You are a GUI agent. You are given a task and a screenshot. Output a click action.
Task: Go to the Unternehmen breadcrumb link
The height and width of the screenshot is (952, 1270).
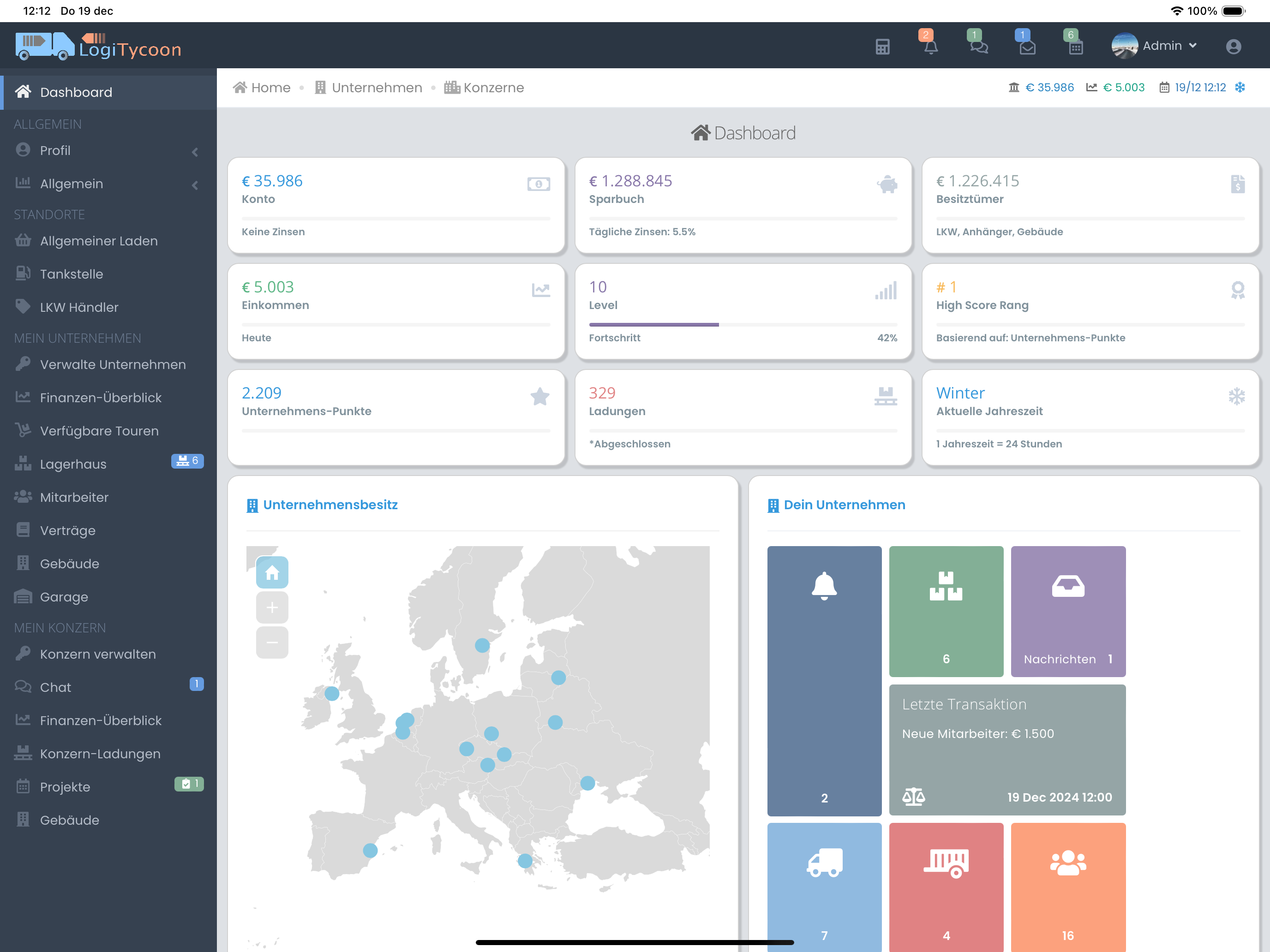coord(376,87)
